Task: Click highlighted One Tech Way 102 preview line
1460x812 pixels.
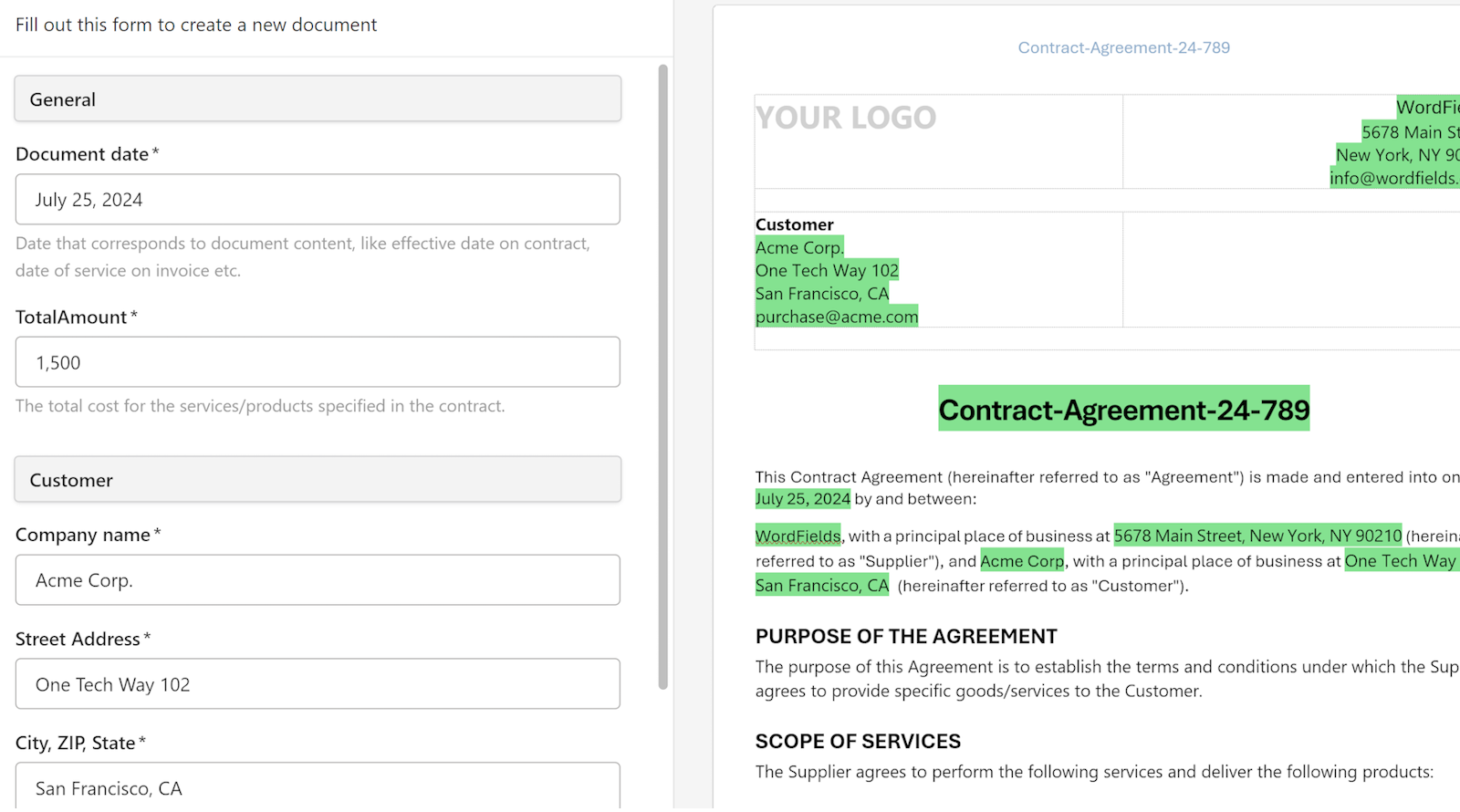Action: click(x=827, y=270)
